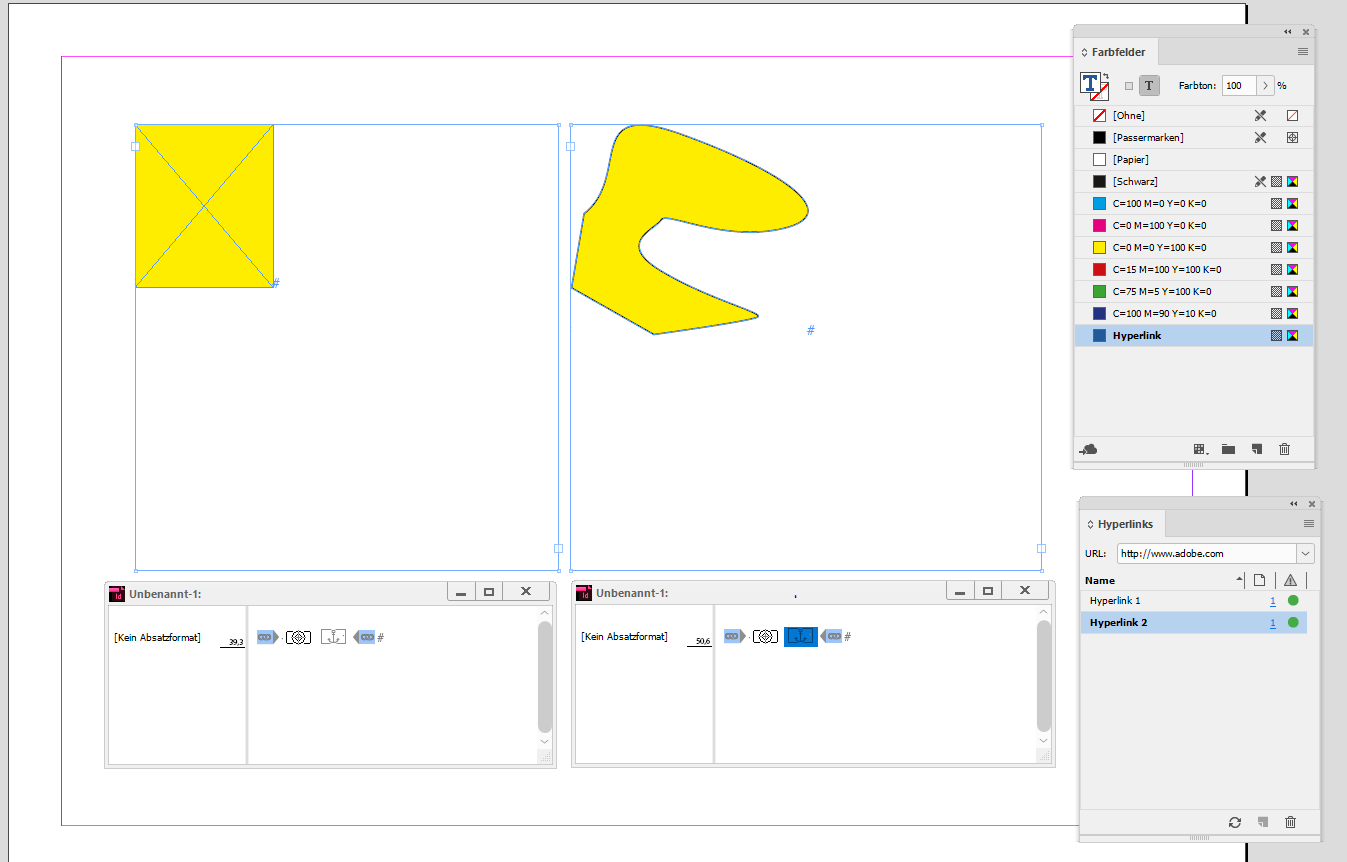Expand Farbton slider with the arrow button
This screenshot has height=862, width=1347.
[x=1266, y=86]
